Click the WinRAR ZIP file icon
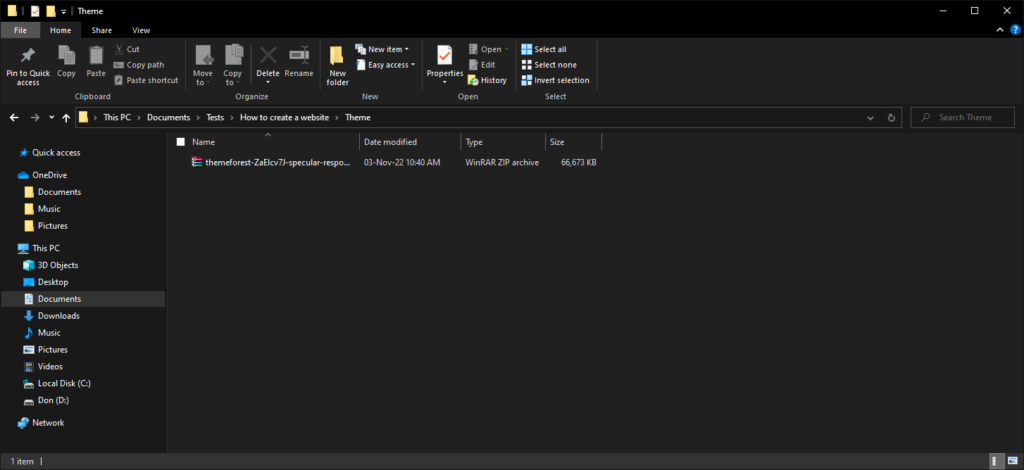The height and width of the screenshot is (470, 1024). pos(197,162)
